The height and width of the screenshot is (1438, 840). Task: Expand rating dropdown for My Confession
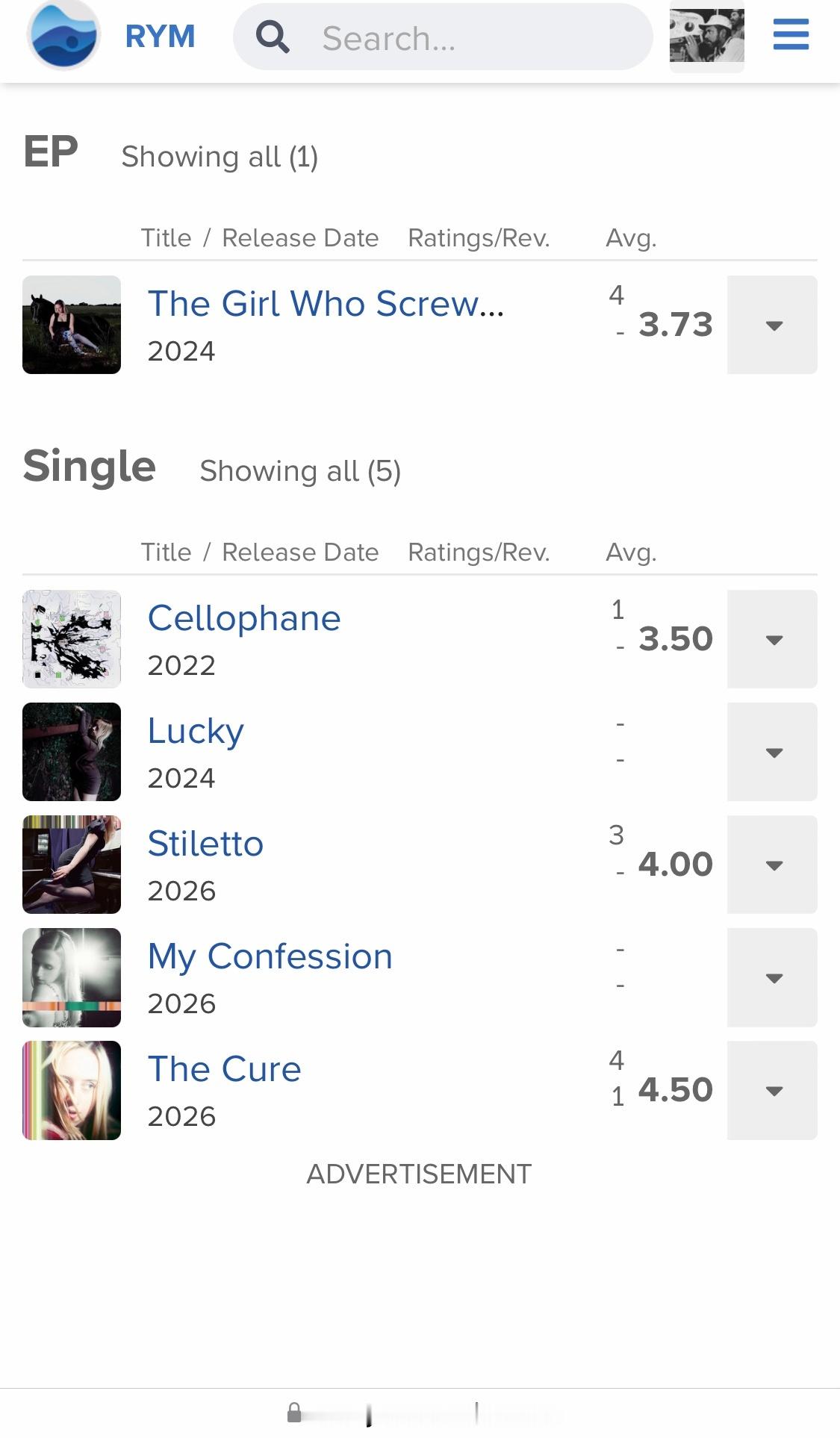pos(772,977)
